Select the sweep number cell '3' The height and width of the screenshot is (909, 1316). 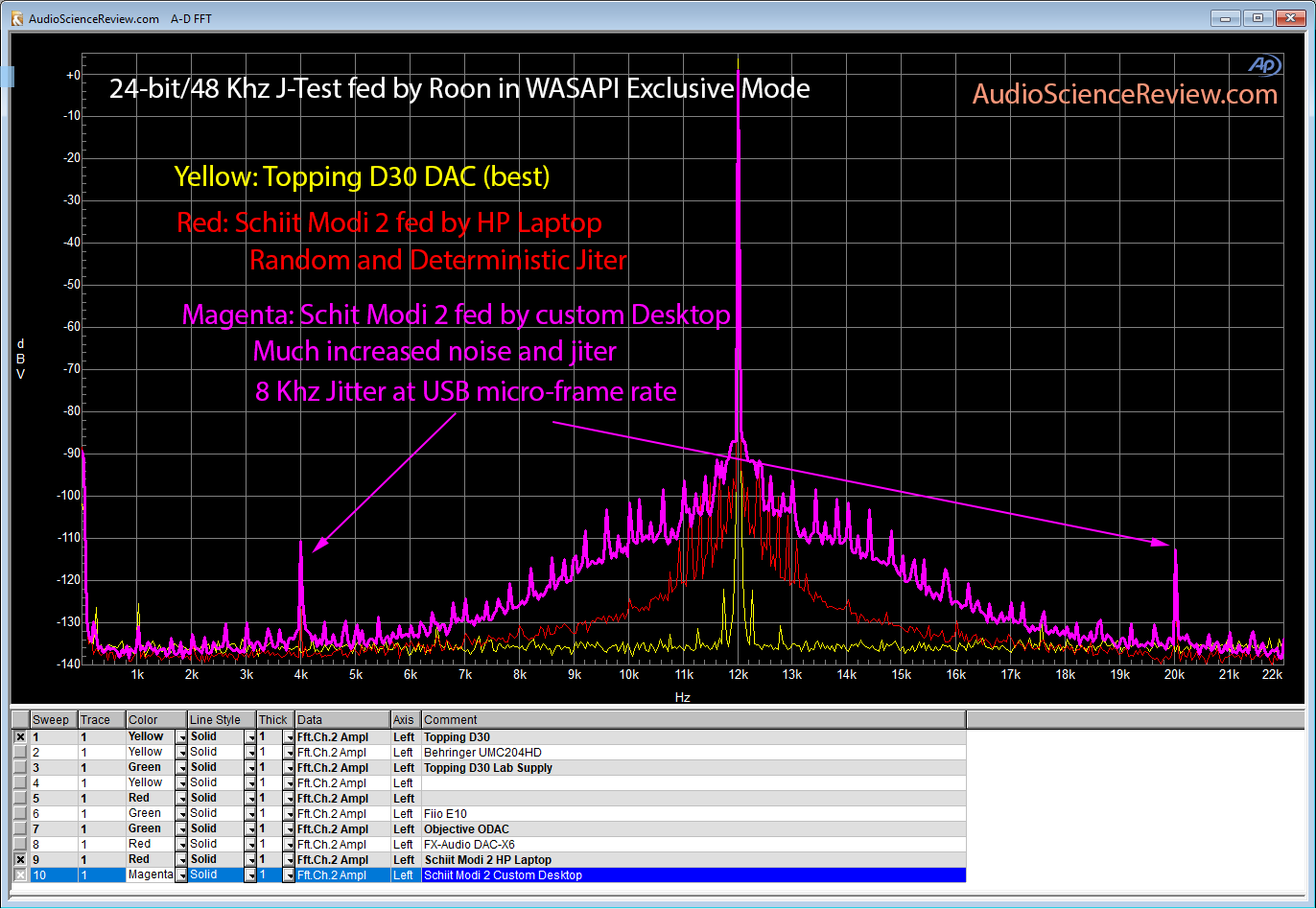(x=54, y=767)
